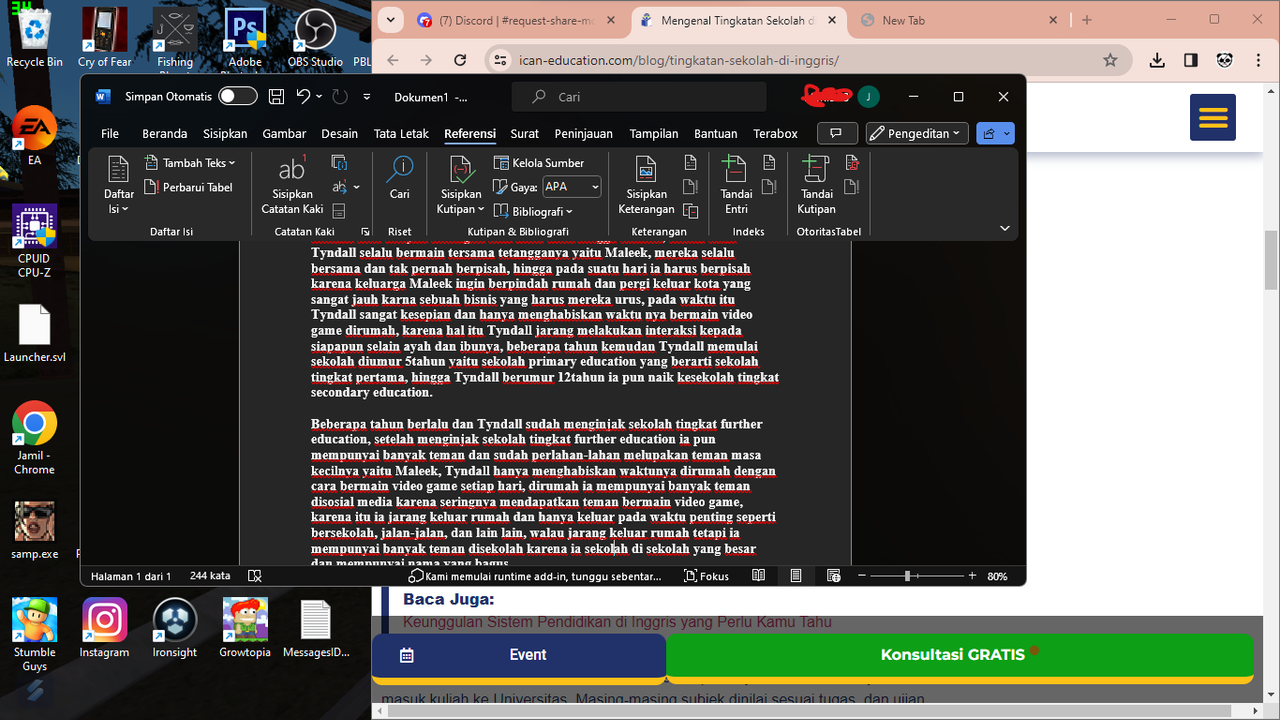
Task: Open the yellow hamburger menu on the website
Action: [1213, 118]
